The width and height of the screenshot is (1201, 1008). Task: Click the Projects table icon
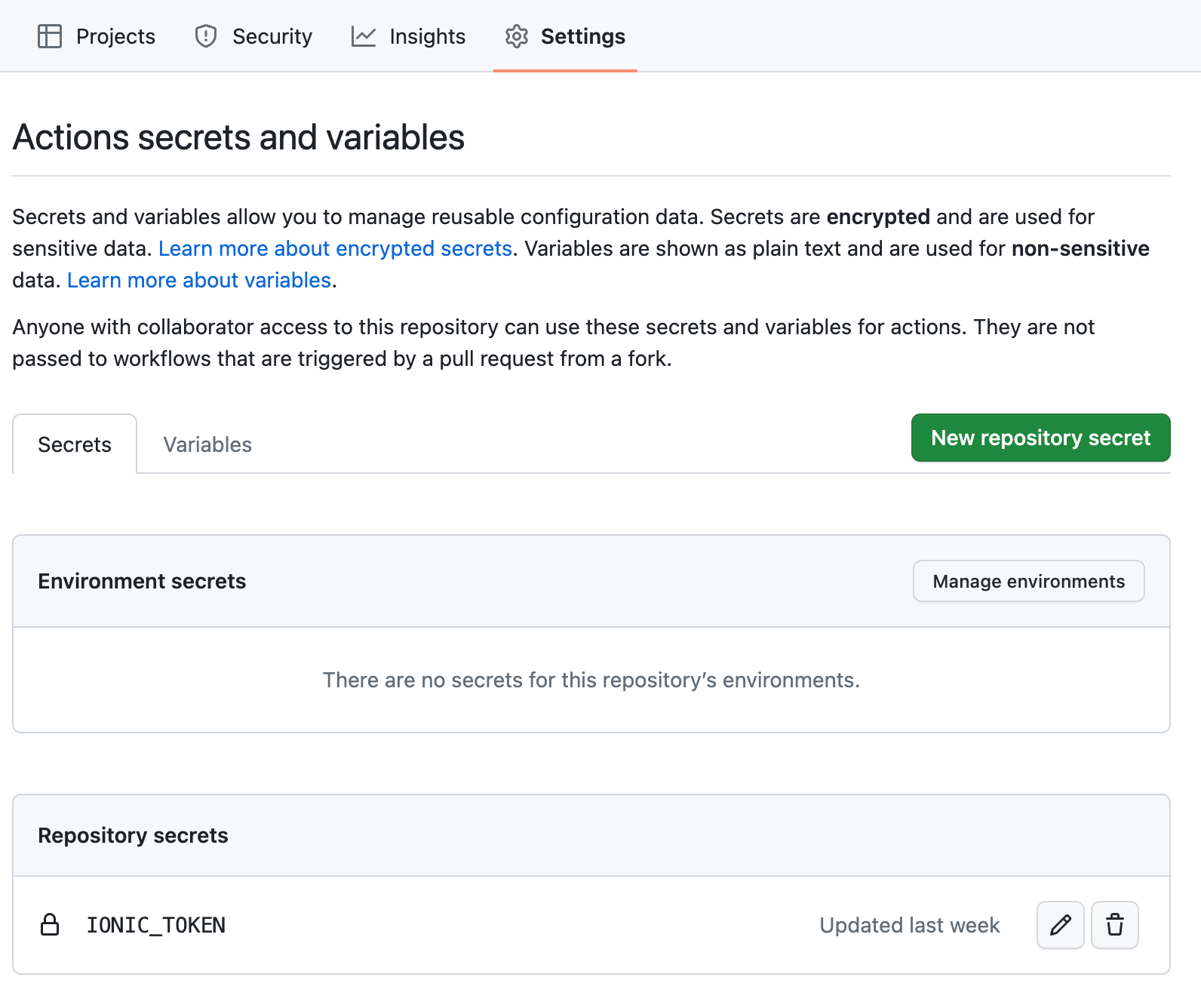point(50,36)
